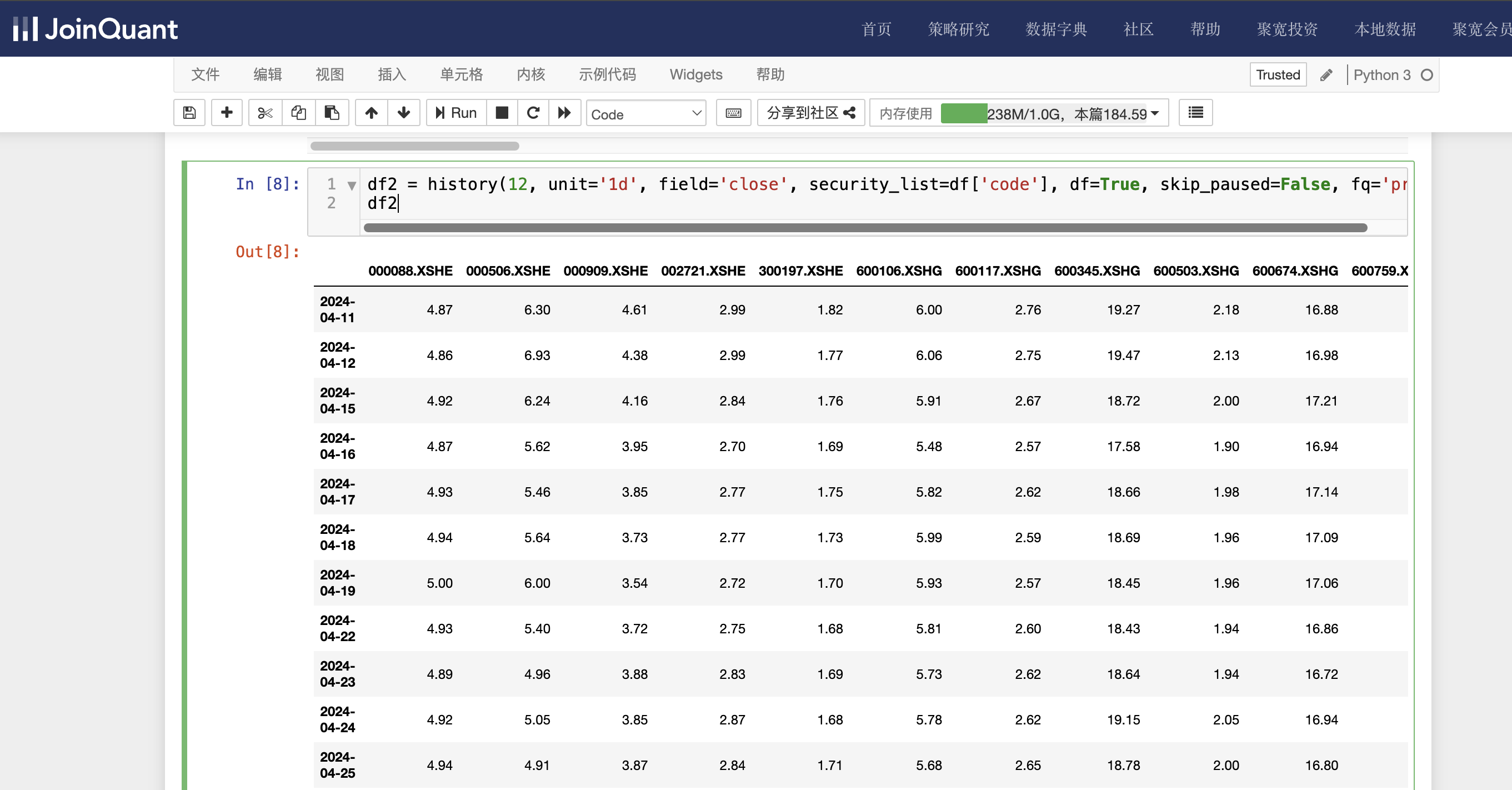Move selected cell down
Viewport: 1512px width, 790px height.
(403, 113)
